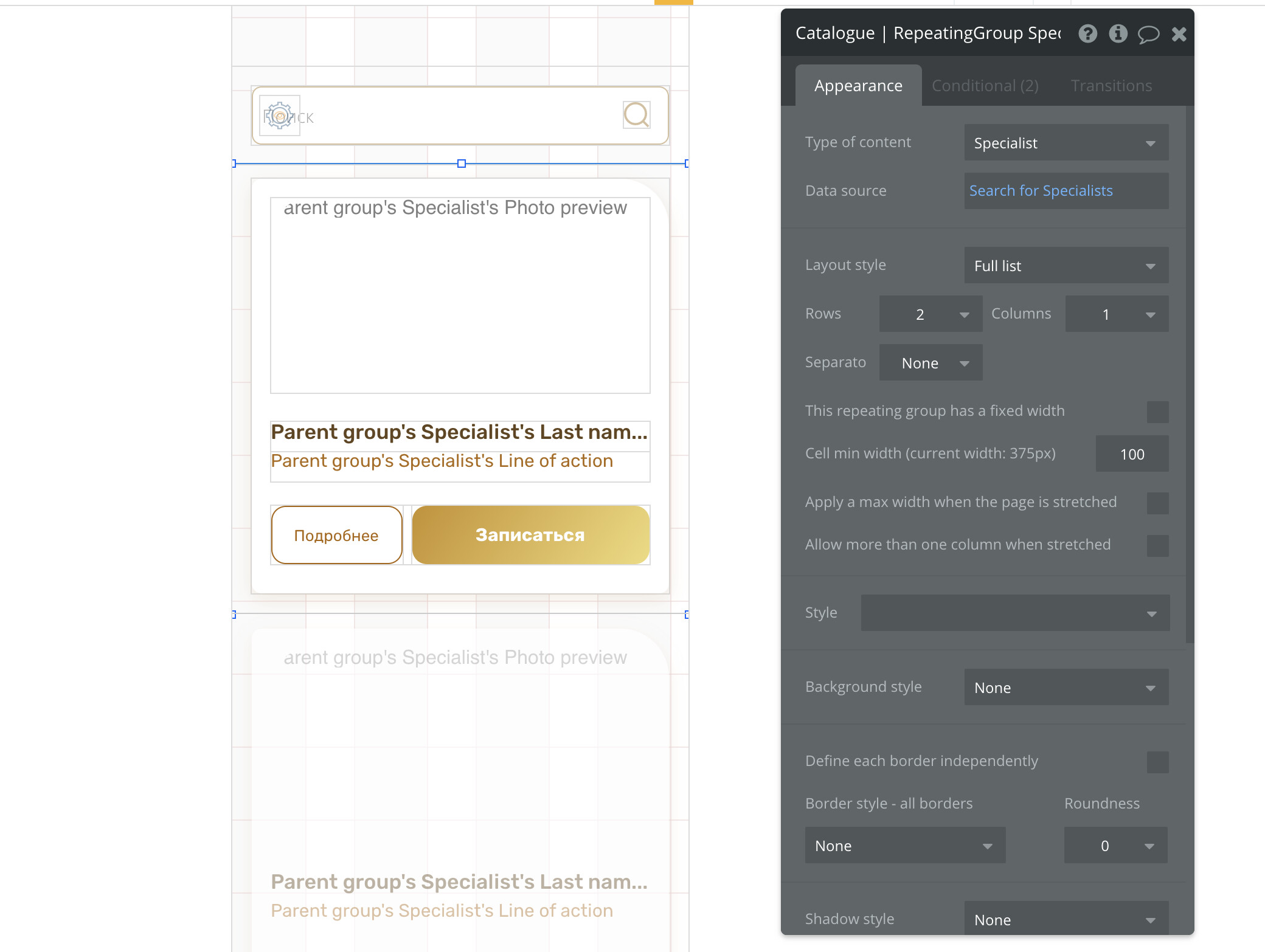
Task: Click the cell min width input field
Action: 1131,454
